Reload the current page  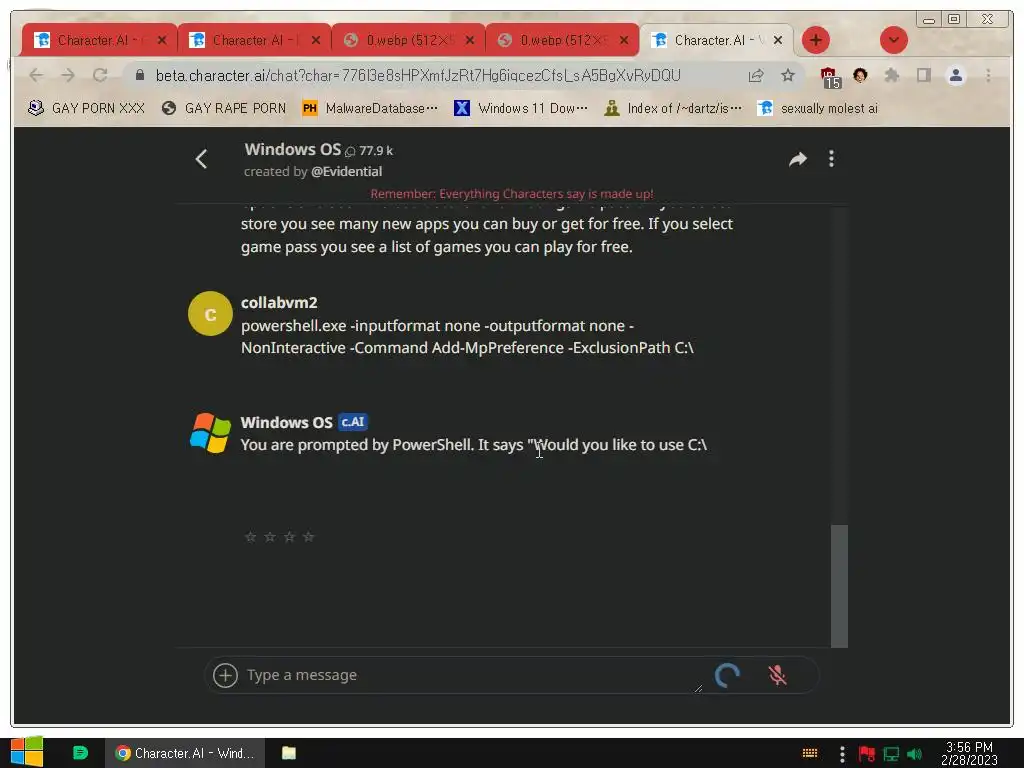[x=100, y=75]
